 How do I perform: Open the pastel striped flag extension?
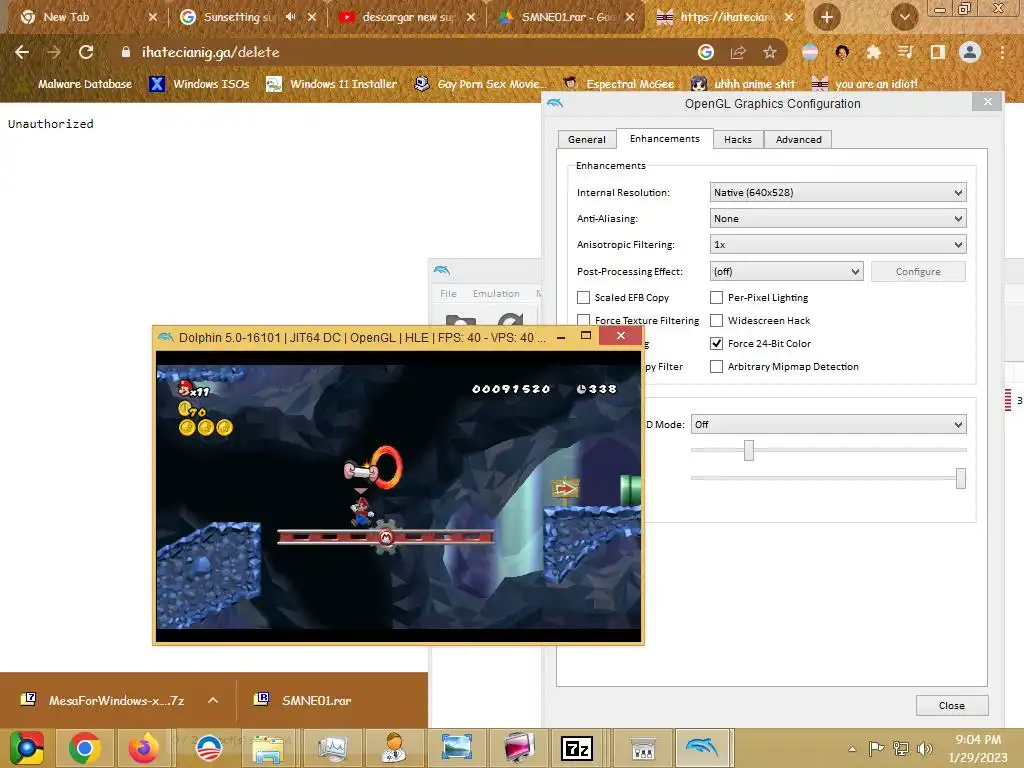(x=810, y=52)
